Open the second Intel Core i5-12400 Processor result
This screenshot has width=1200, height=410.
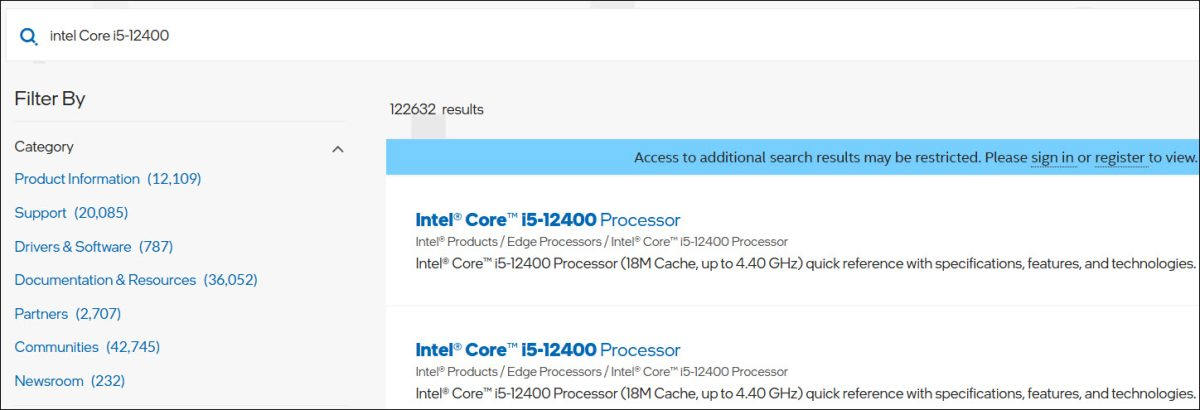pos(547,350)
